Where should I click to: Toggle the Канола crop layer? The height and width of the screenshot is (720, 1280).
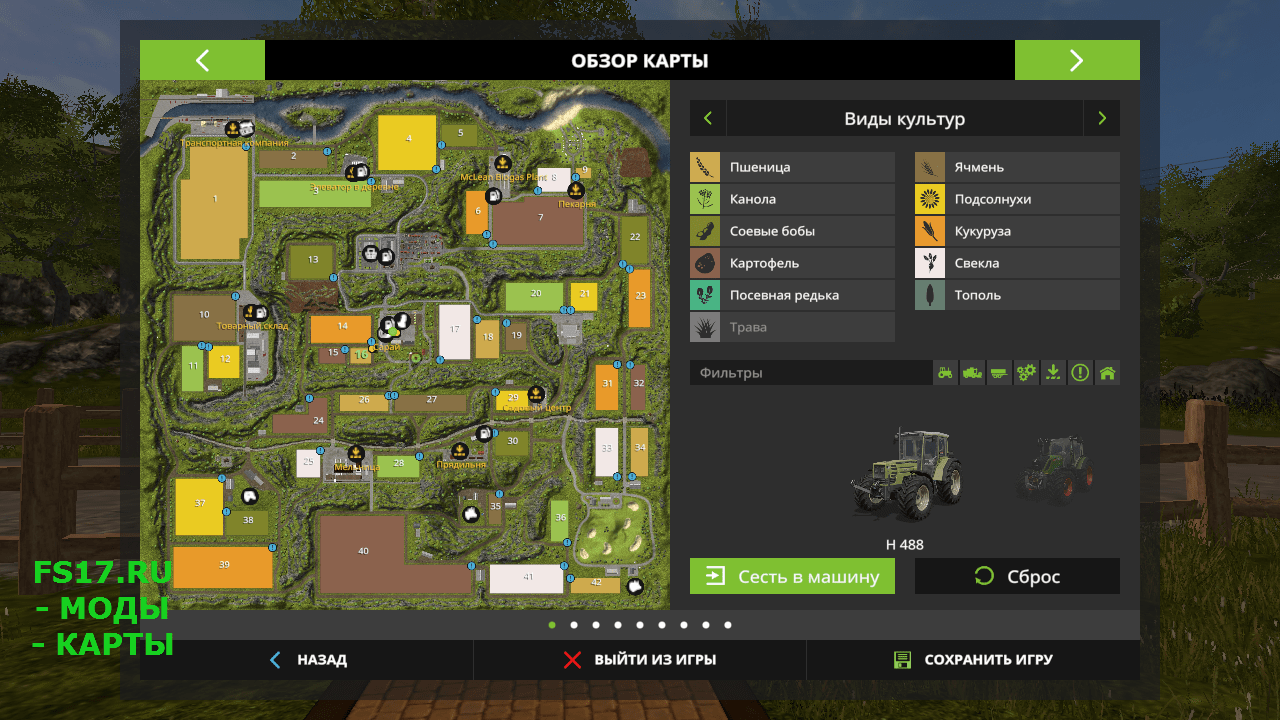(792, 199)
